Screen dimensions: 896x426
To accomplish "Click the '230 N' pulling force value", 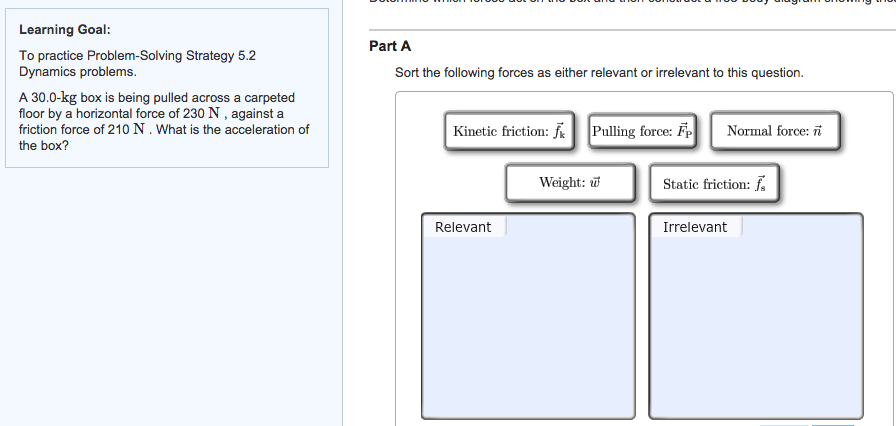I will tap(201, 114).
